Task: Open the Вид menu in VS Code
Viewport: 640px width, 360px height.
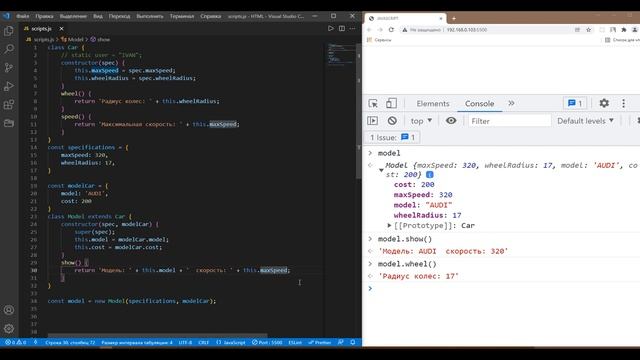Action: point(98,16)
